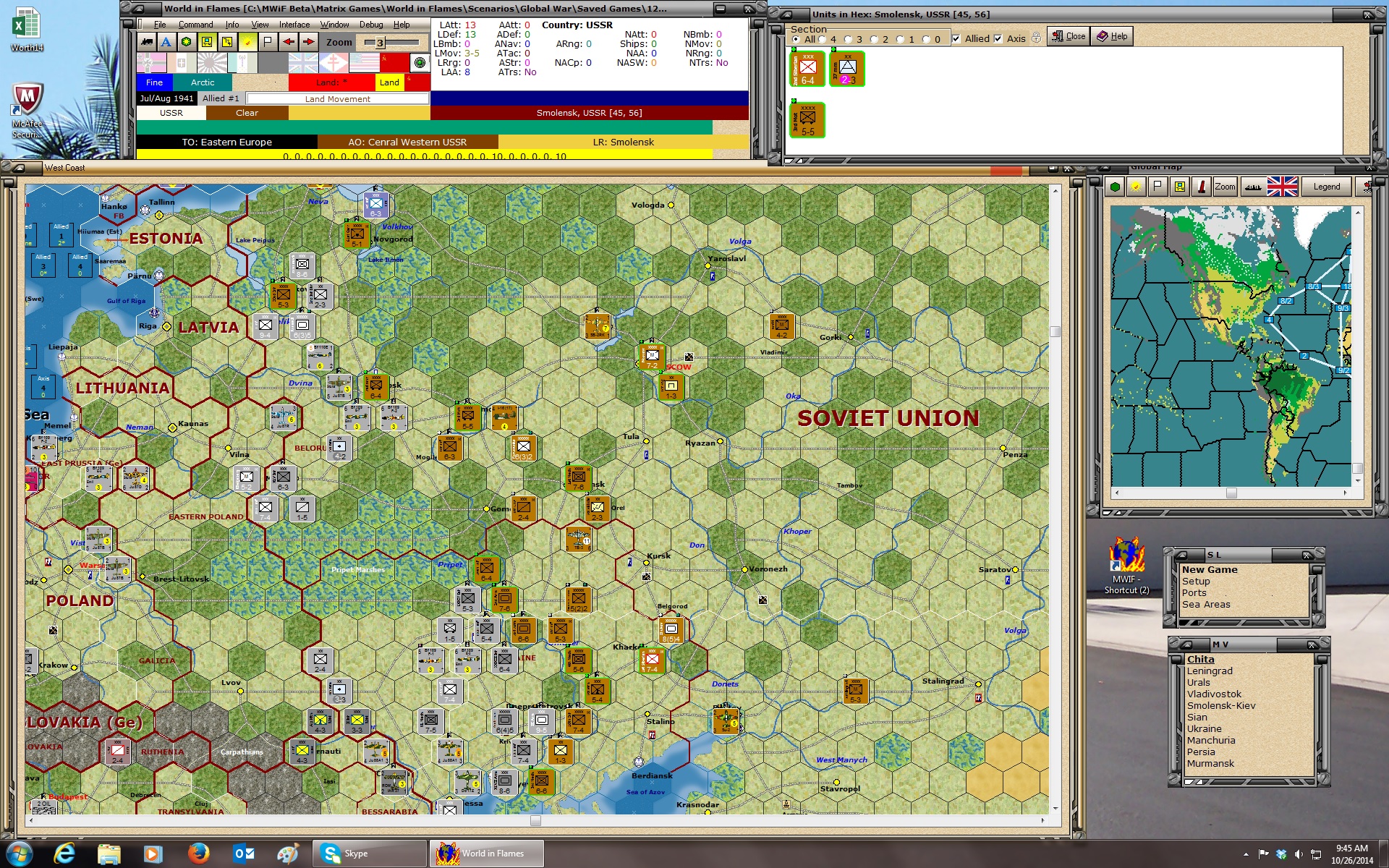Open the File menu
Viewport: 1389px width, 868px height.
tap(160, 25)
